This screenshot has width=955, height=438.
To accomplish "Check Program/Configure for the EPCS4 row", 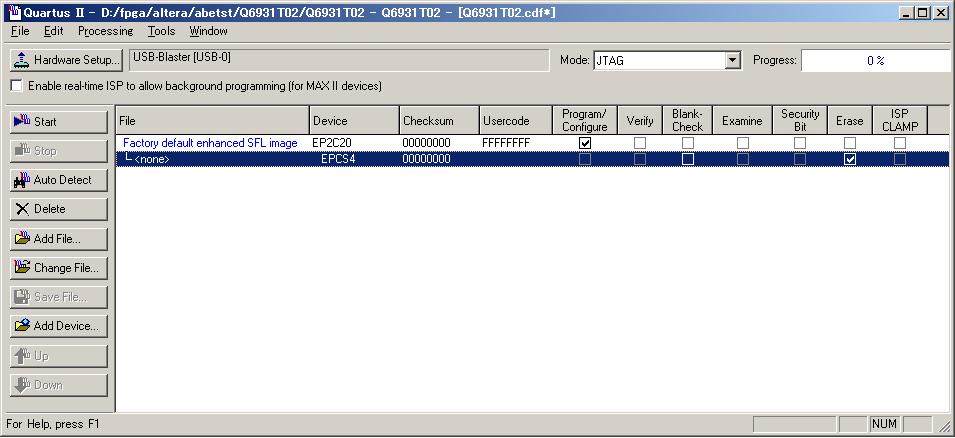I will 585,159.
